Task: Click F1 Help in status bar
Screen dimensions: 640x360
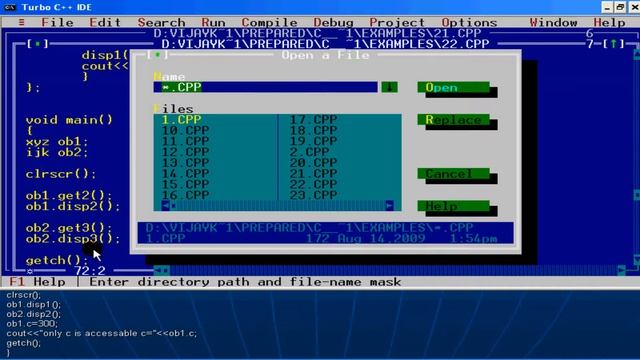Action: (x=37, y=282)
